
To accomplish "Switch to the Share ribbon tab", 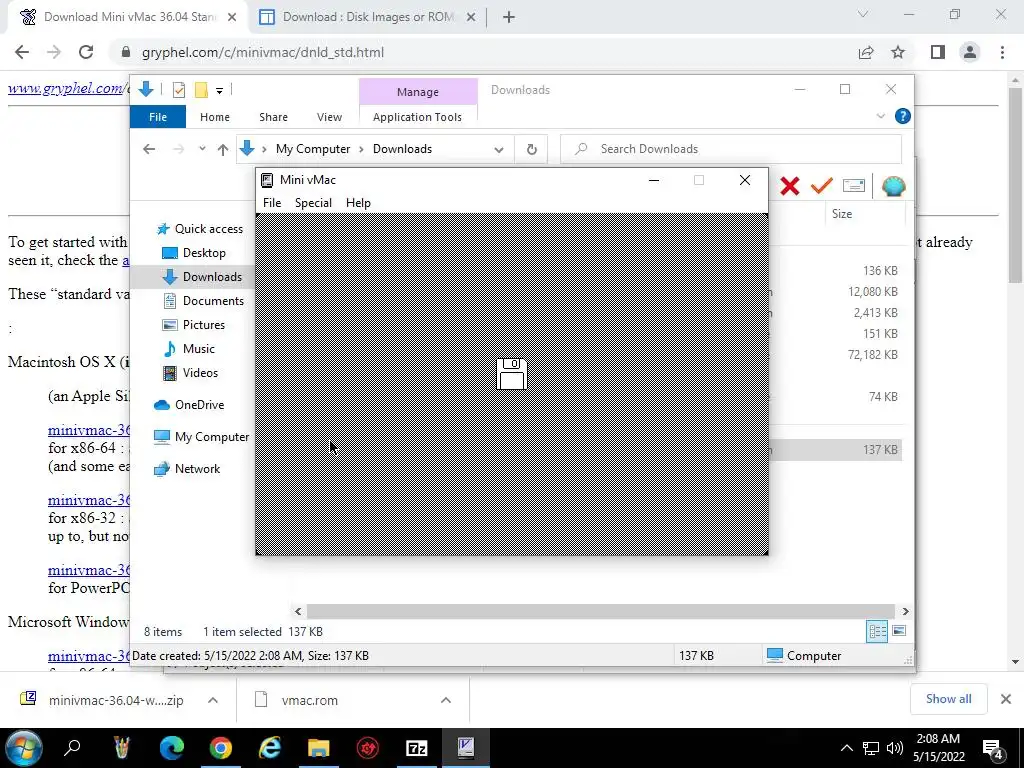I will coord(273,117).
